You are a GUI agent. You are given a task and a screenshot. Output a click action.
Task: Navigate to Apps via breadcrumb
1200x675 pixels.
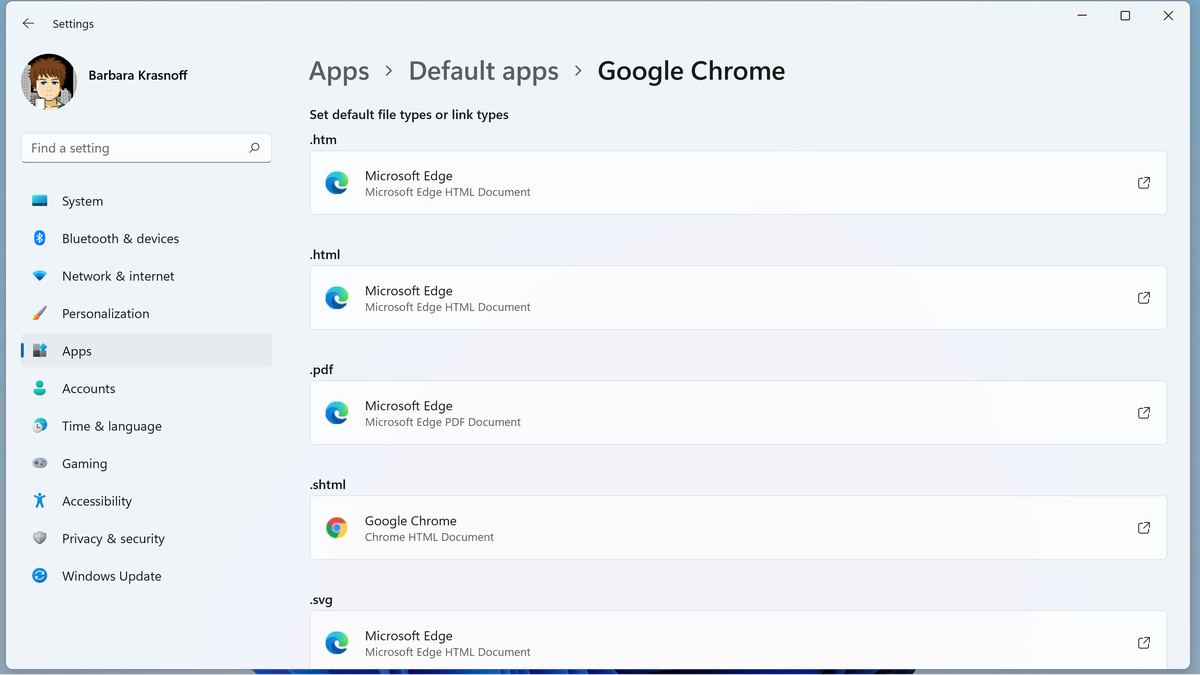click(338, 71)
